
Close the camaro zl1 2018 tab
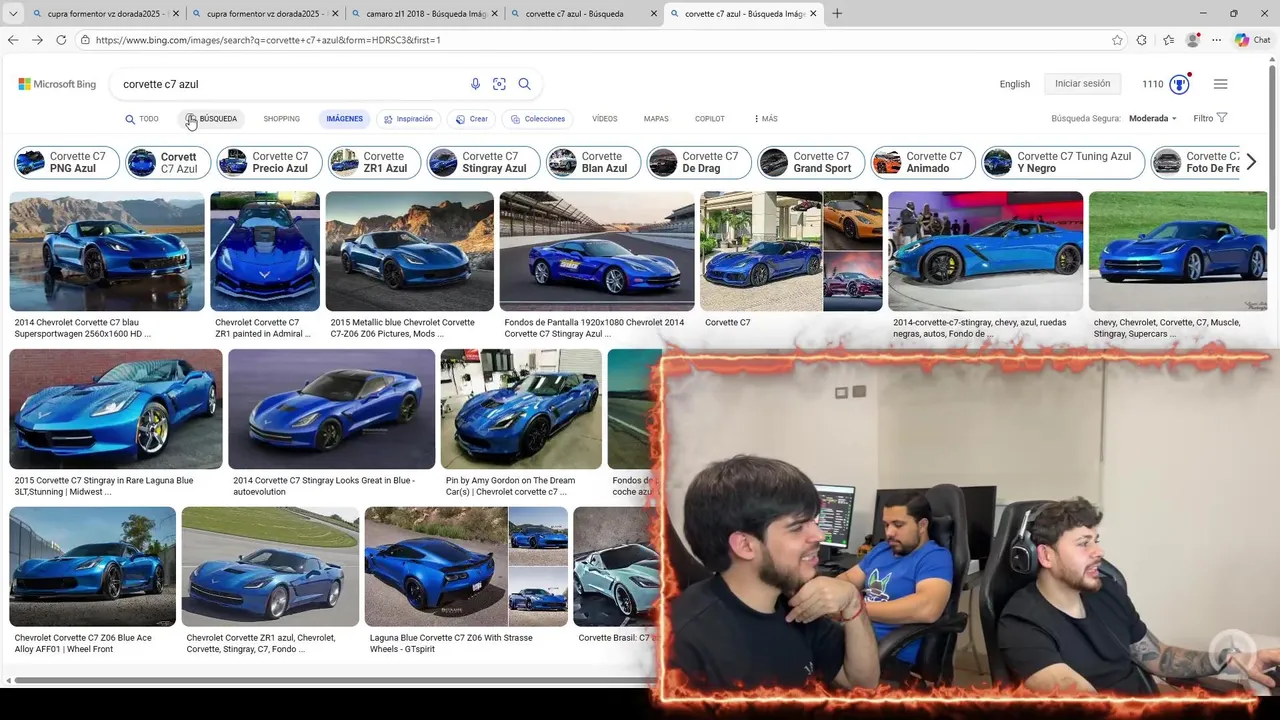tap(494, 14)
